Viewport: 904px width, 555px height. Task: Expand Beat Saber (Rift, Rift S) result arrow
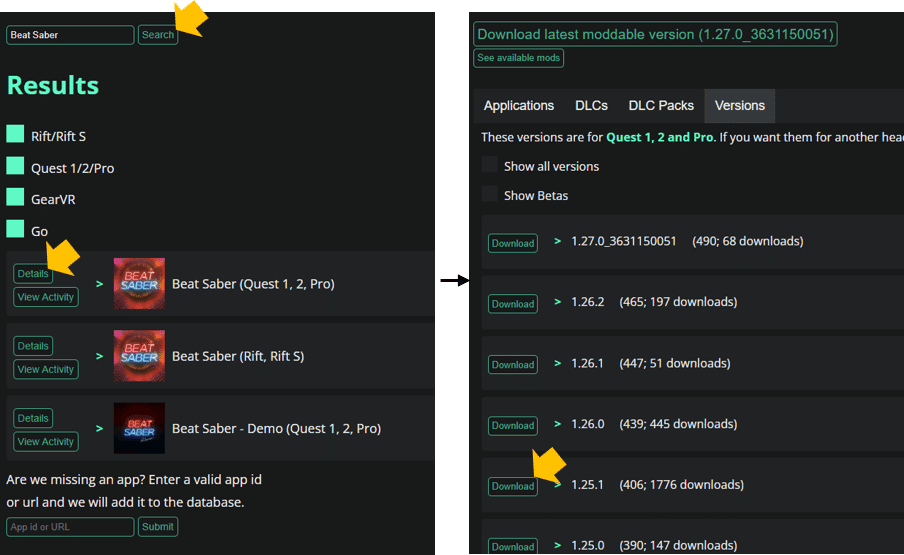click(99, 356)
